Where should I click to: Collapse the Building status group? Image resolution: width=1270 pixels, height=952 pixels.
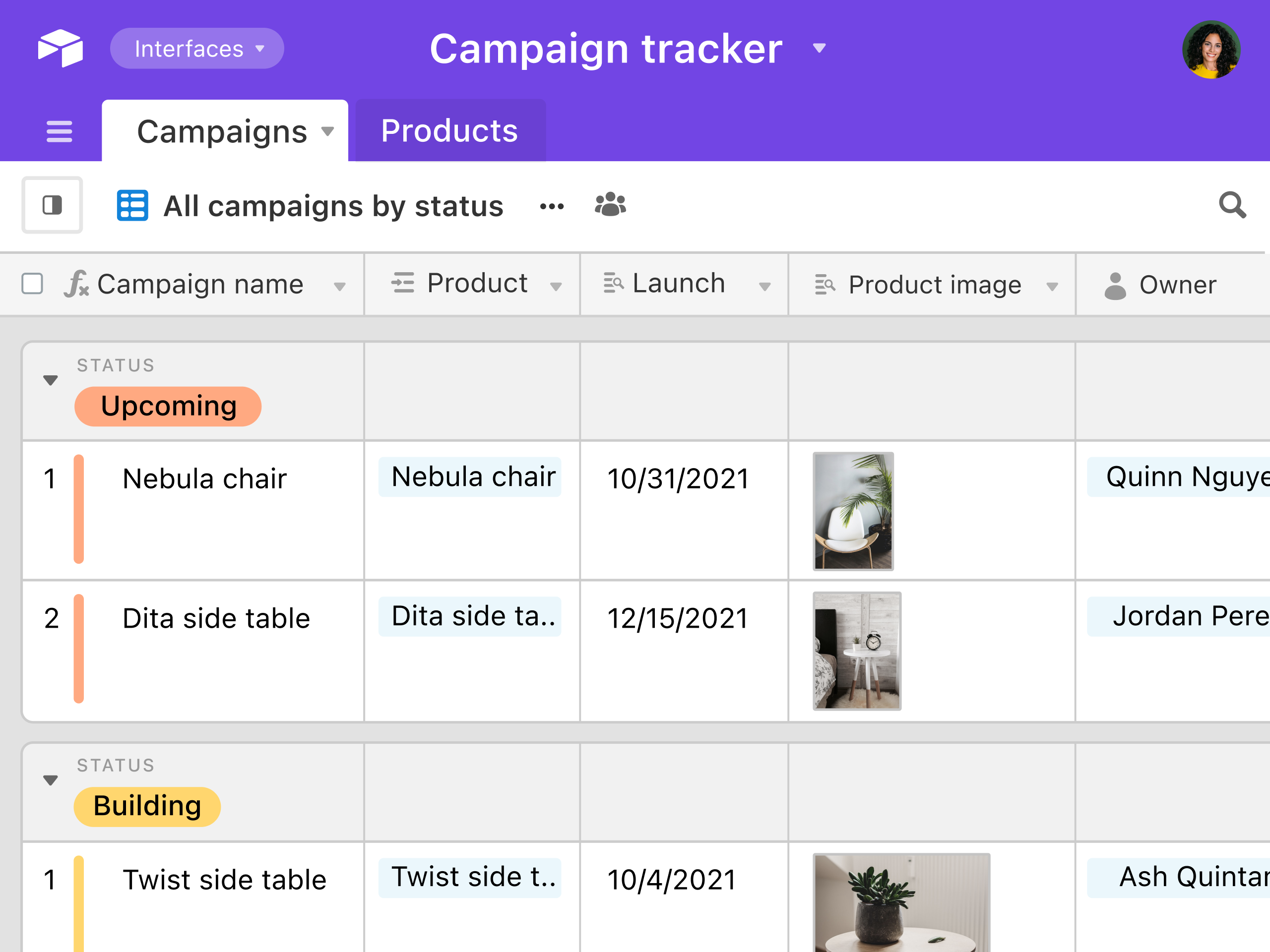pos(51,780)
